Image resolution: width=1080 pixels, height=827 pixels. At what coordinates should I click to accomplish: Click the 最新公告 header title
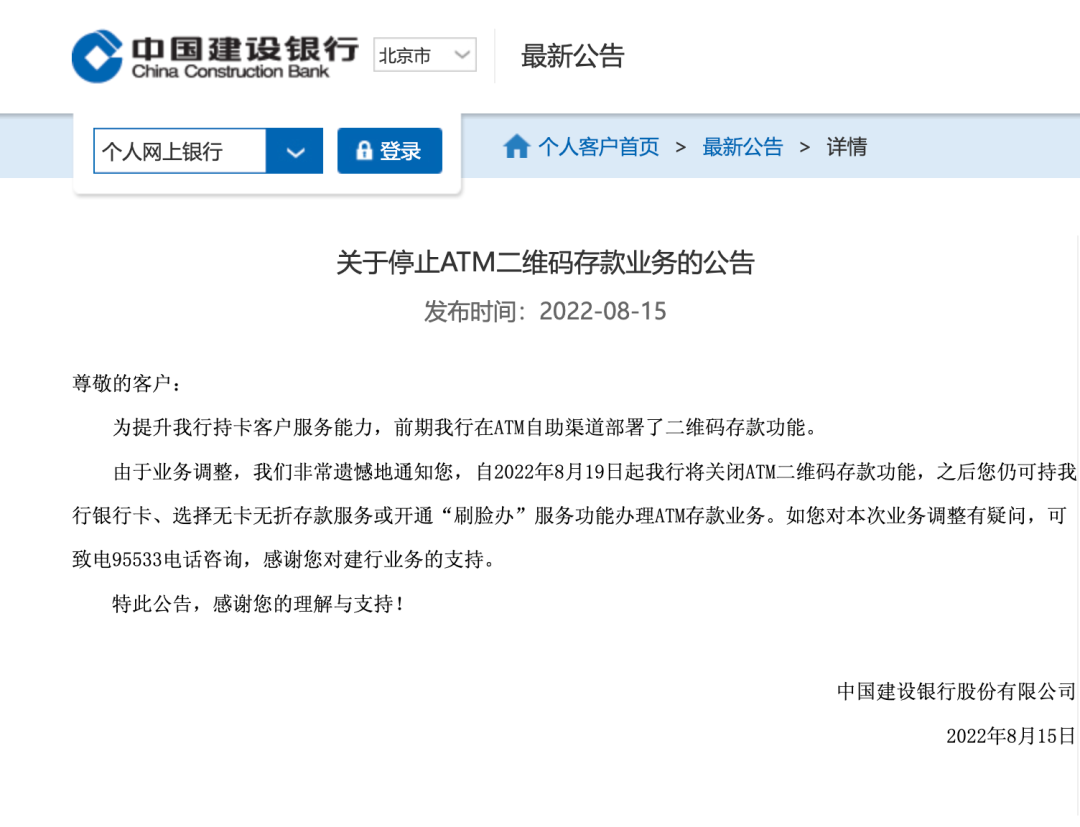(572, 56)
